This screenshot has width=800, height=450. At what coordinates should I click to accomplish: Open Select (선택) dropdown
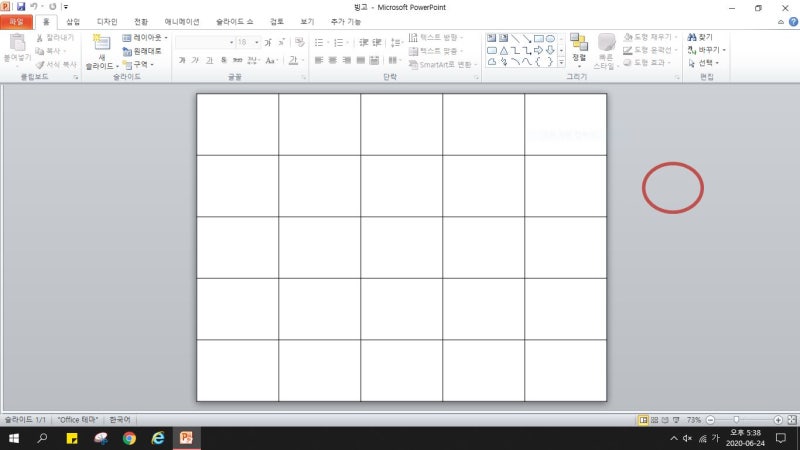click(x=704, y=63)
